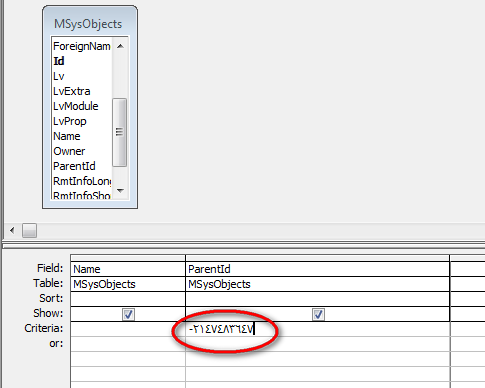
Task: Click Table cell under Name column
Action: 128,284
